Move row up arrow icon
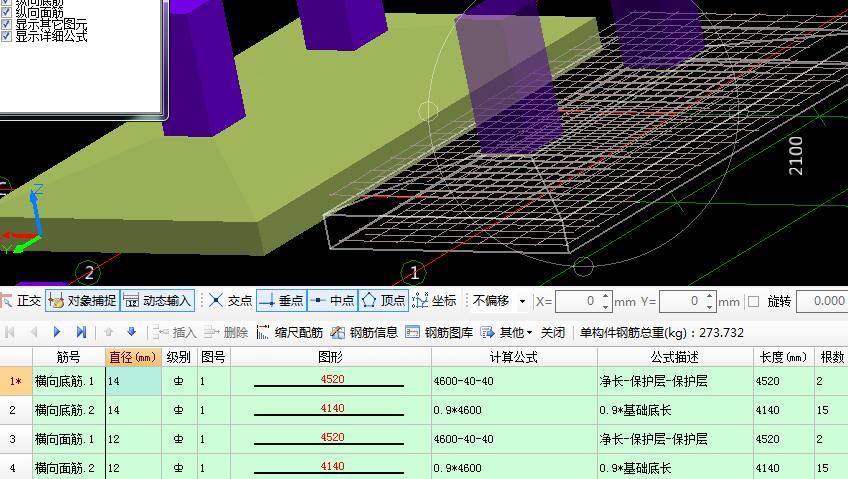The height and width of the screenshot is (479, 848). [108, 332]
